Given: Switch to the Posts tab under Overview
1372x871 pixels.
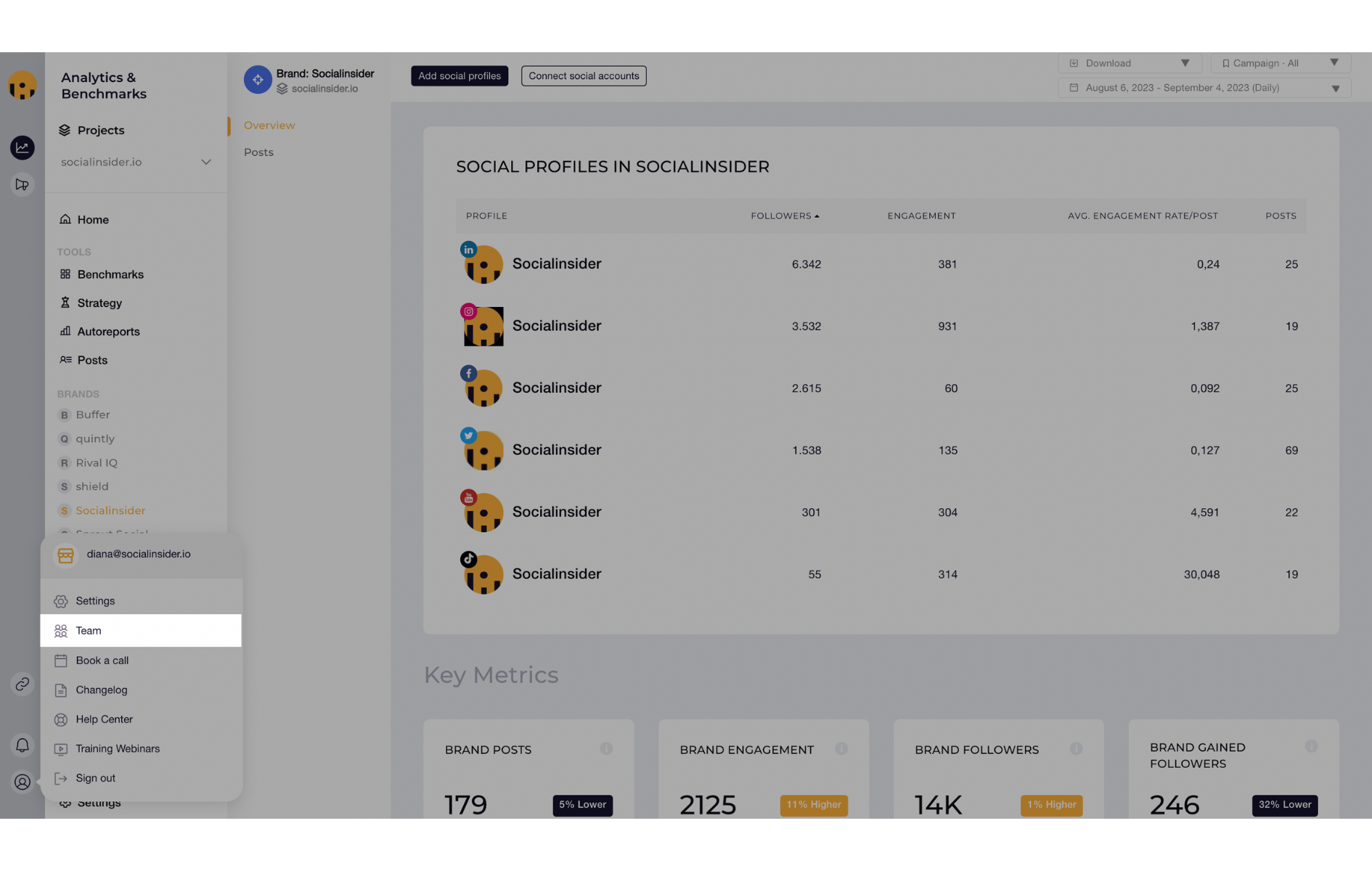Looking at the screenshot, I should click(x=258, y=152).
